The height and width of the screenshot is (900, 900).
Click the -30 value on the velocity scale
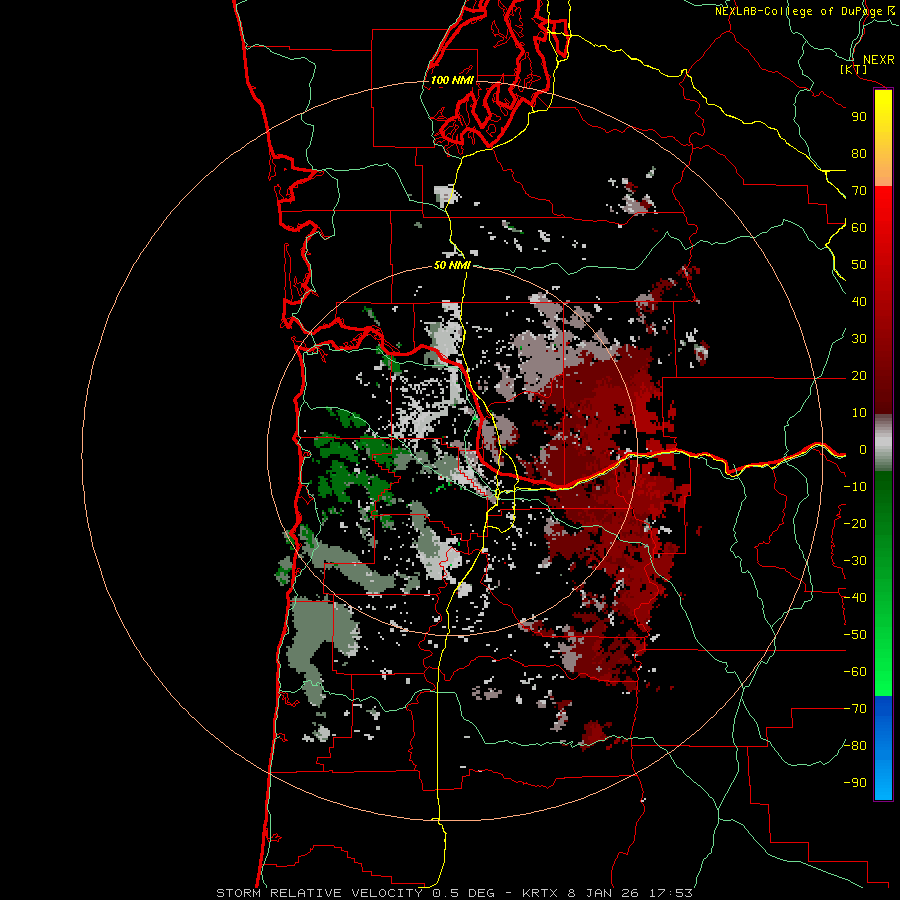(x=855, y=561)
